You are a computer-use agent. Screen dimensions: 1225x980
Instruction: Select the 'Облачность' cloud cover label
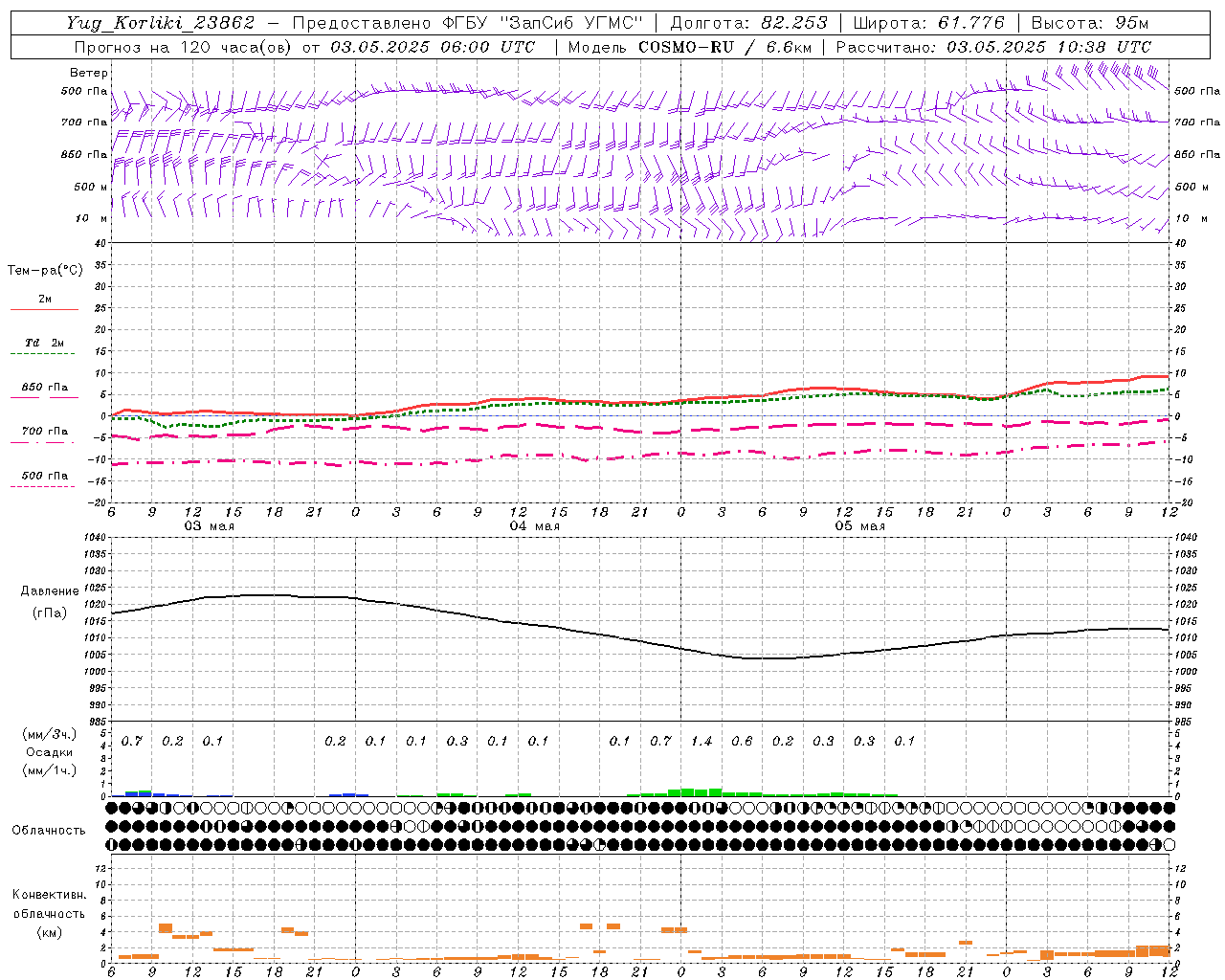point(49,831)
